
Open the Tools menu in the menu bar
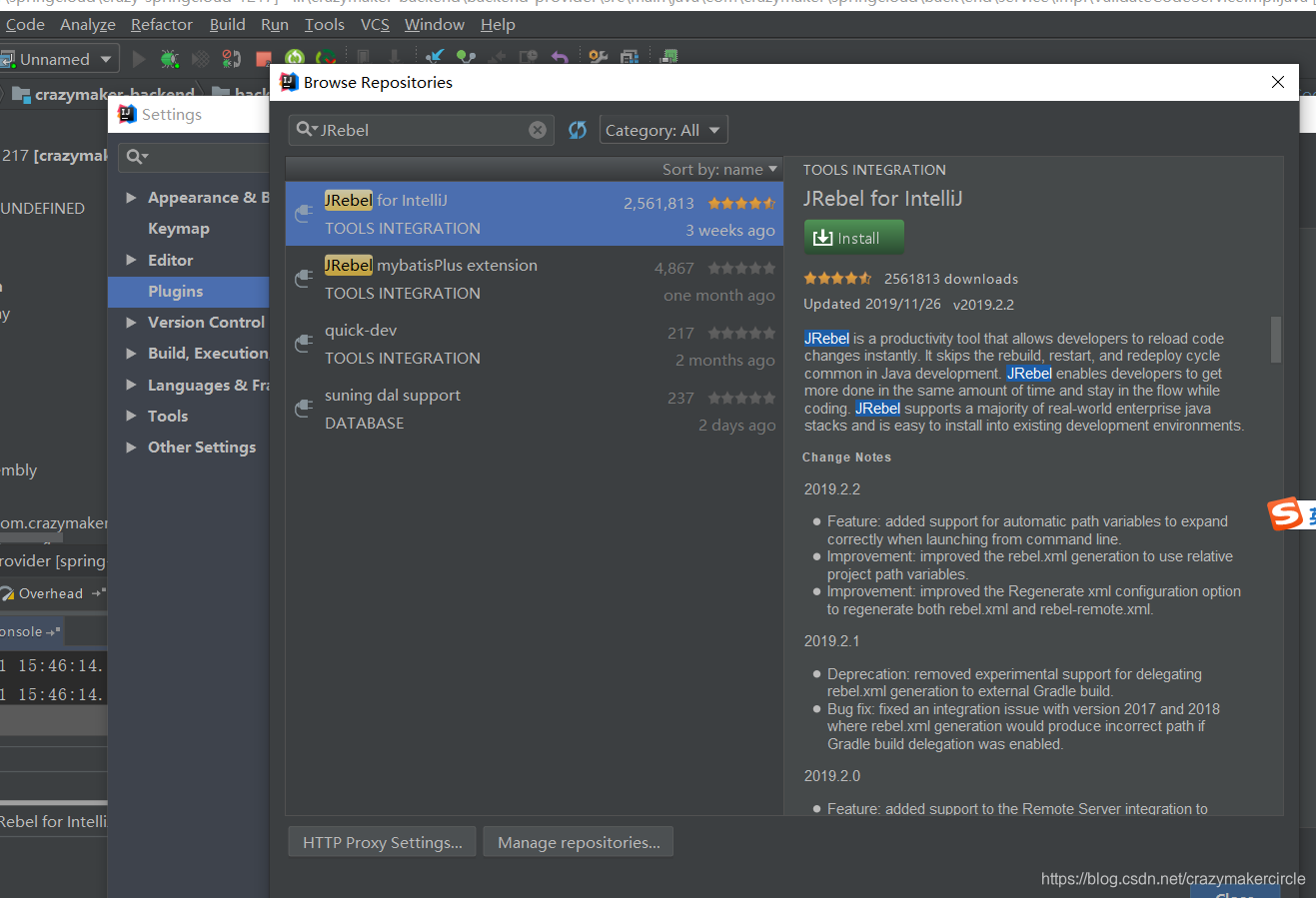[325, 24]
